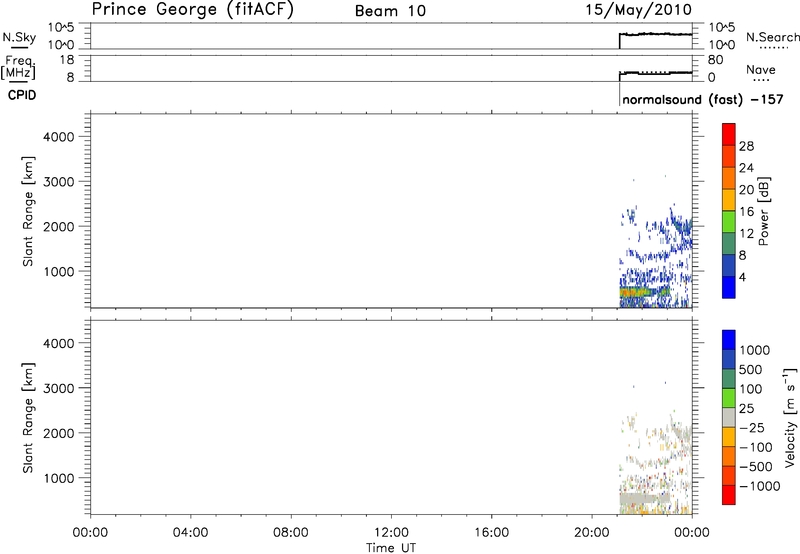Screen dimensions: 800x554
Task: Click the Time UT axis title
Action: click(391, 548)
